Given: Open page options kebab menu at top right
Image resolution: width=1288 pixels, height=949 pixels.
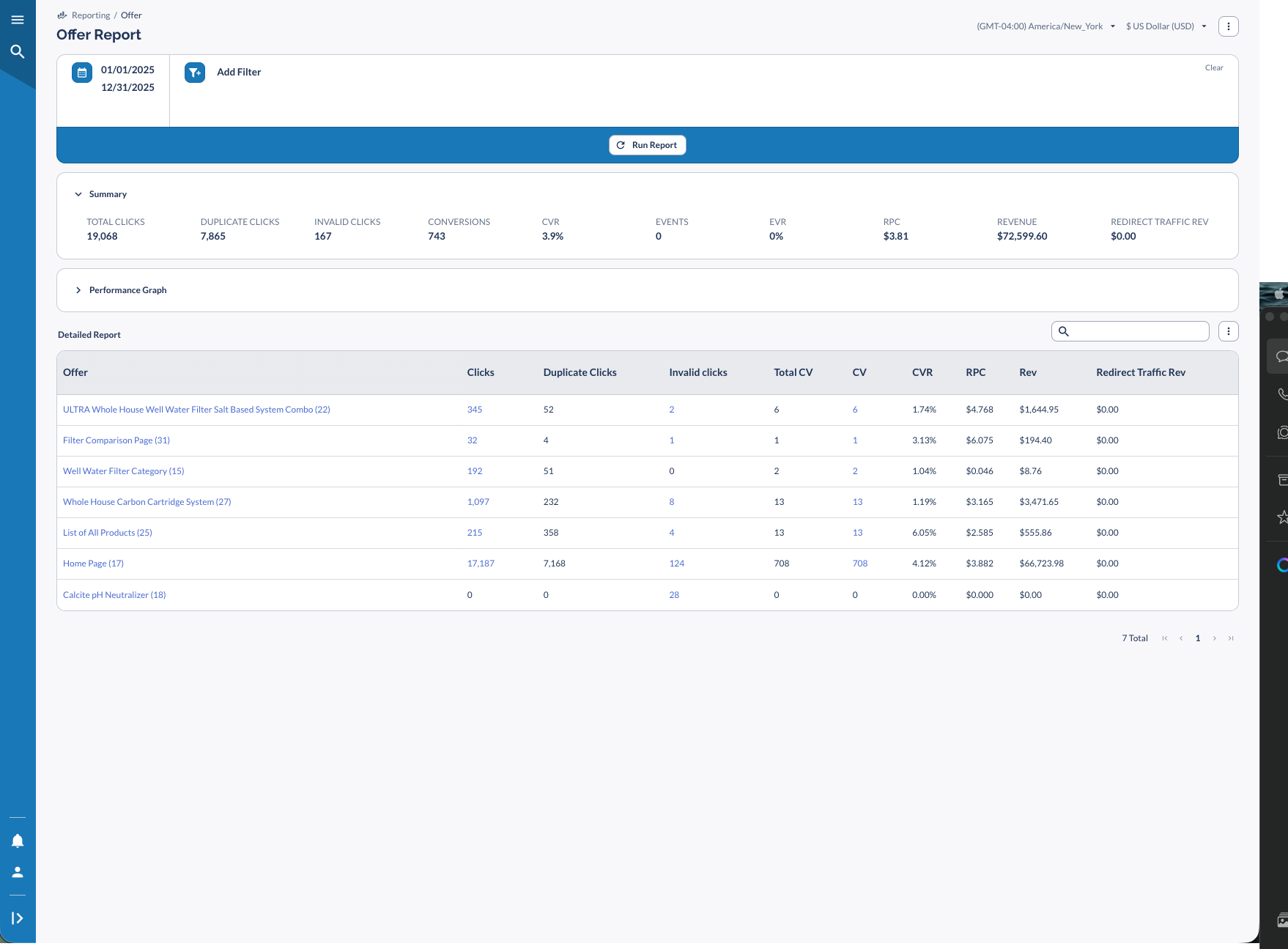Looking at the screenshot, I should pyautogui.click(x=1228, y=26).
